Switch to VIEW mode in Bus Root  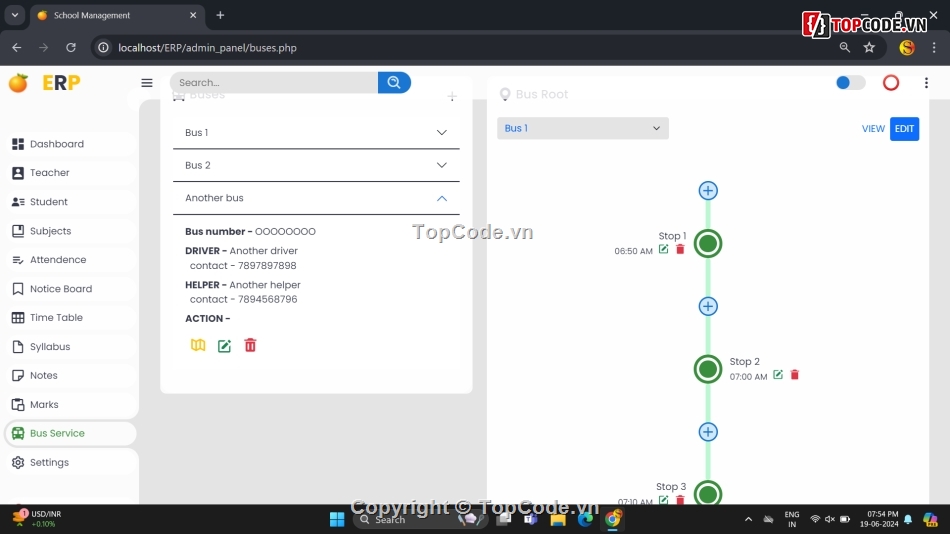click(x=873, y=129)
